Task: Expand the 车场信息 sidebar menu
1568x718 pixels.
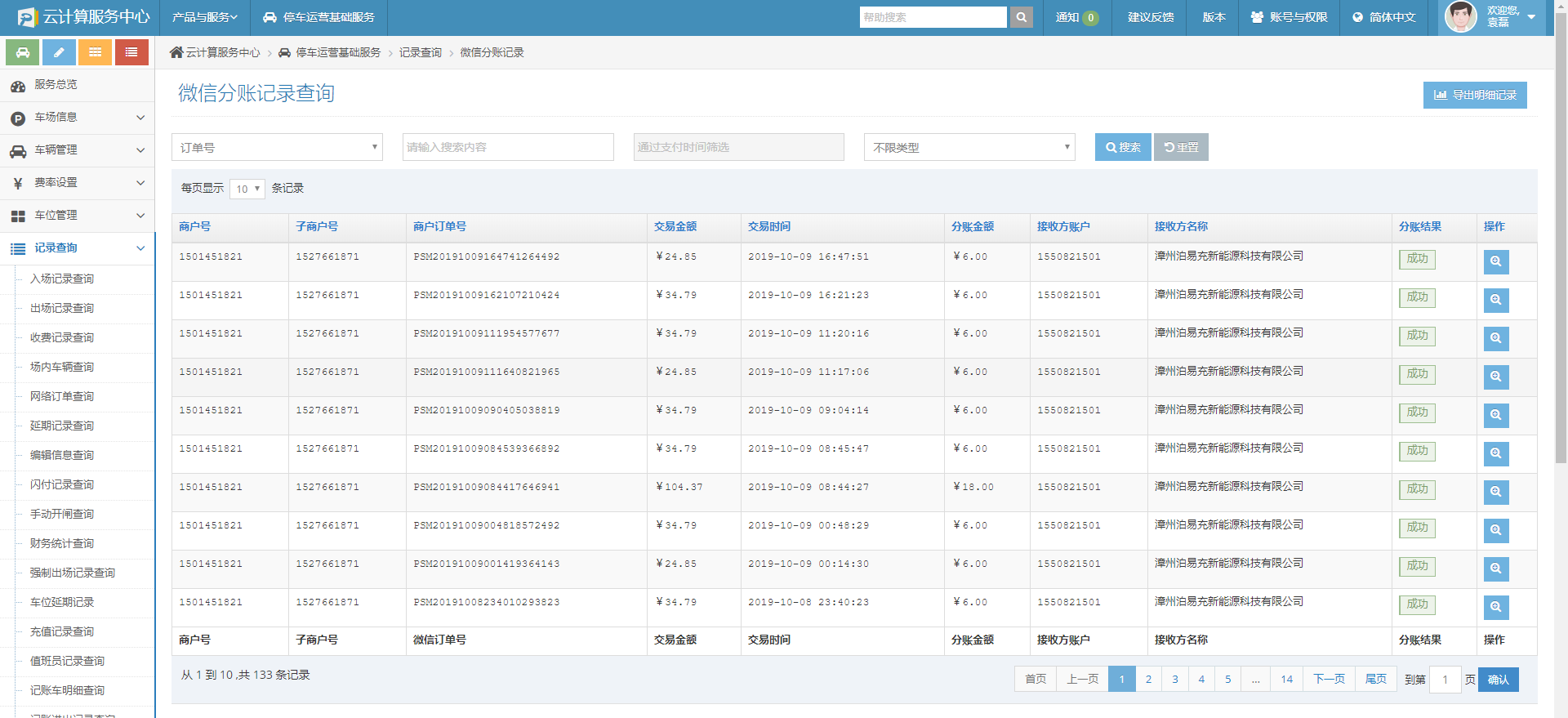Action: [x=78, y=118]
